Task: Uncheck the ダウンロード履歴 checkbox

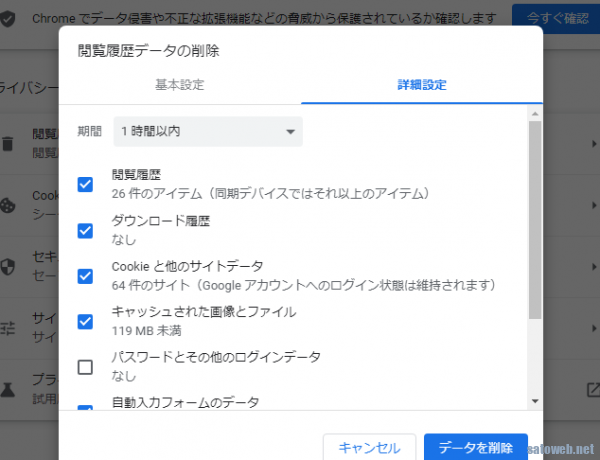Action: 85,230
